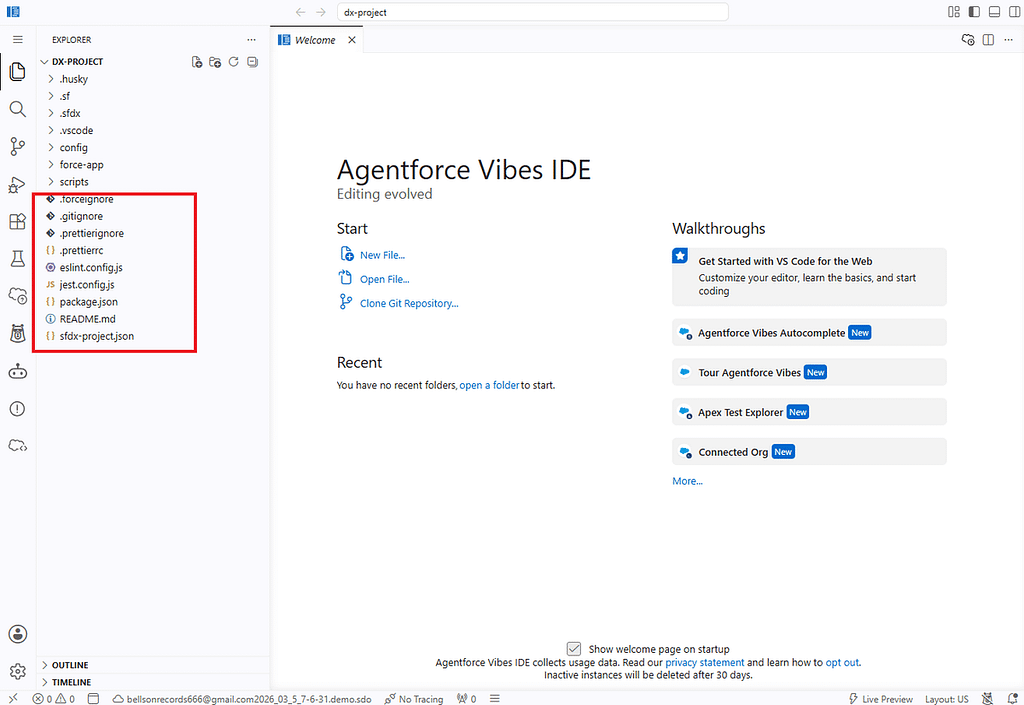The height and width of the screenshot is (705, 1024).
Task: Toggle the primary side bar layout button
Action: click(x=974, y=12)
